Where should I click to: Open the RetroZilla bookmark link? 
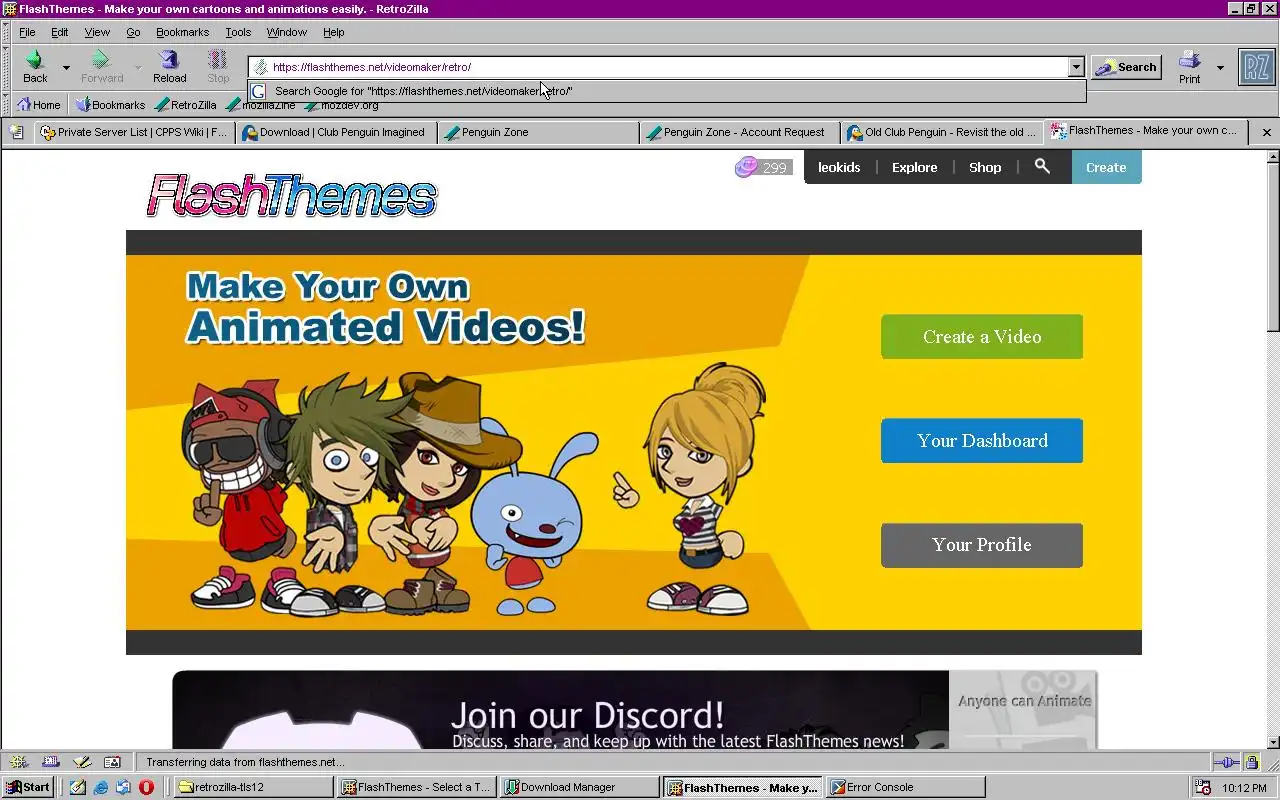click(x=186, y=105)
